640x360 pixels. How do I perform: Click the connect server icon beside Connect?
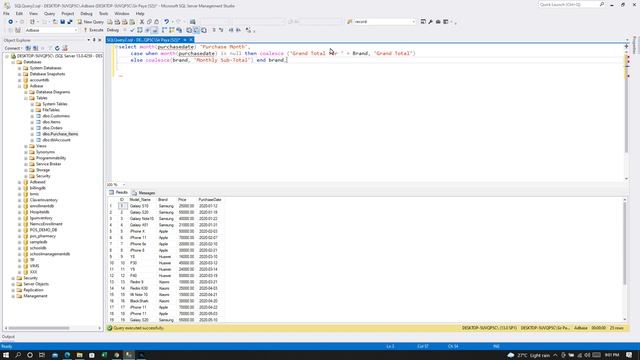point(28,48)
